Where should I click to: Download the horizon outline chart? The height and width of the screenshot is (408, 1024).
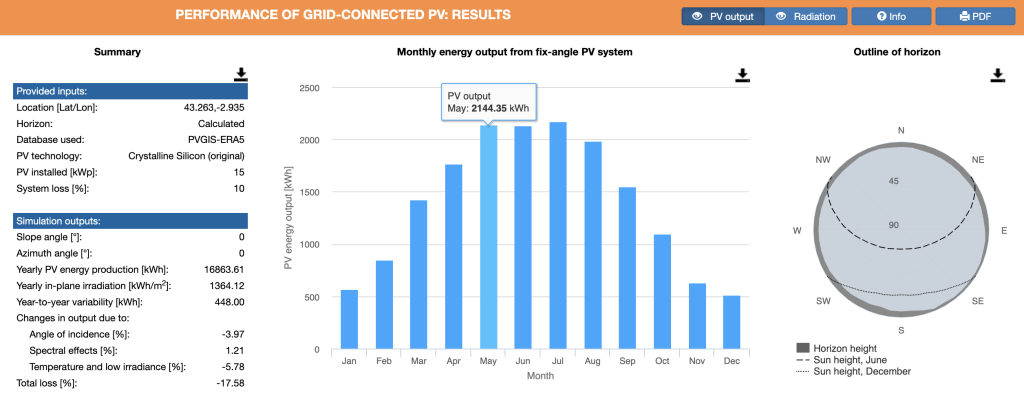pyautogui.click(x=997, y=75)
